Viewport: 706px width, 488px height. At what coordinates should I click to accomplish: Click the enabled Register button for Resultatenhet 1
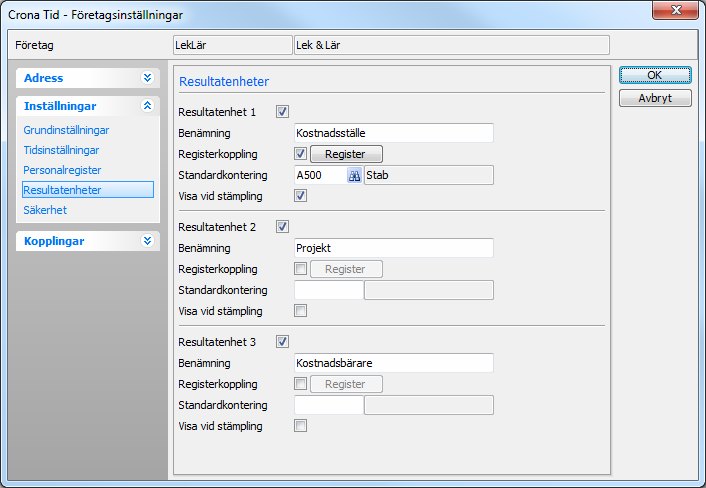tap(346, 154)
